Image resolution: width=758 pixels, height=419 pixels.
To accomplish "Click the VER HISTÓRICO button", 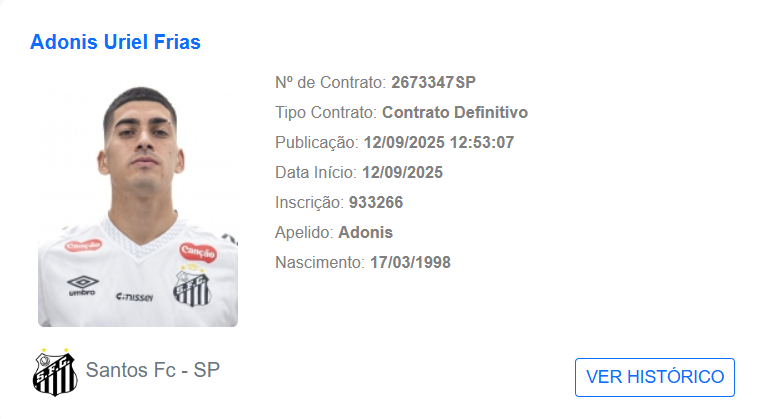I will coord(655,377).
